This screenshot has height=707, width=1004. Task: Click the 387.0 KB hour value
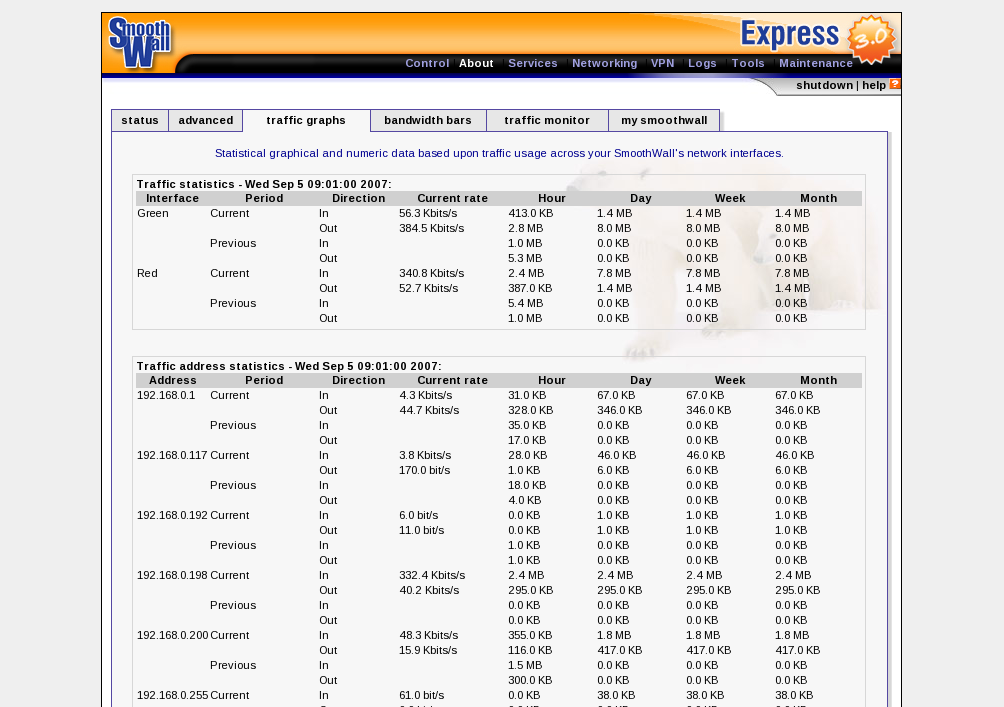click(530, 288)
